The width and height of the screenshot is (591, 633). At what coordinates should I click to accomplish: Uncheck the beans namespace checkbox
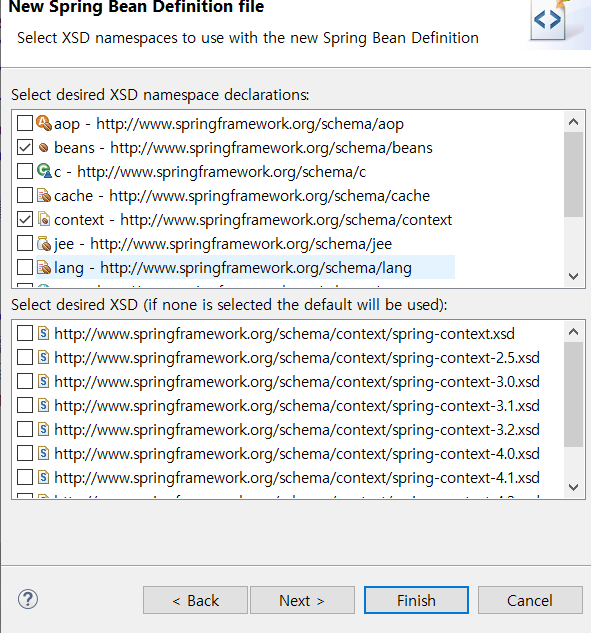25,147
